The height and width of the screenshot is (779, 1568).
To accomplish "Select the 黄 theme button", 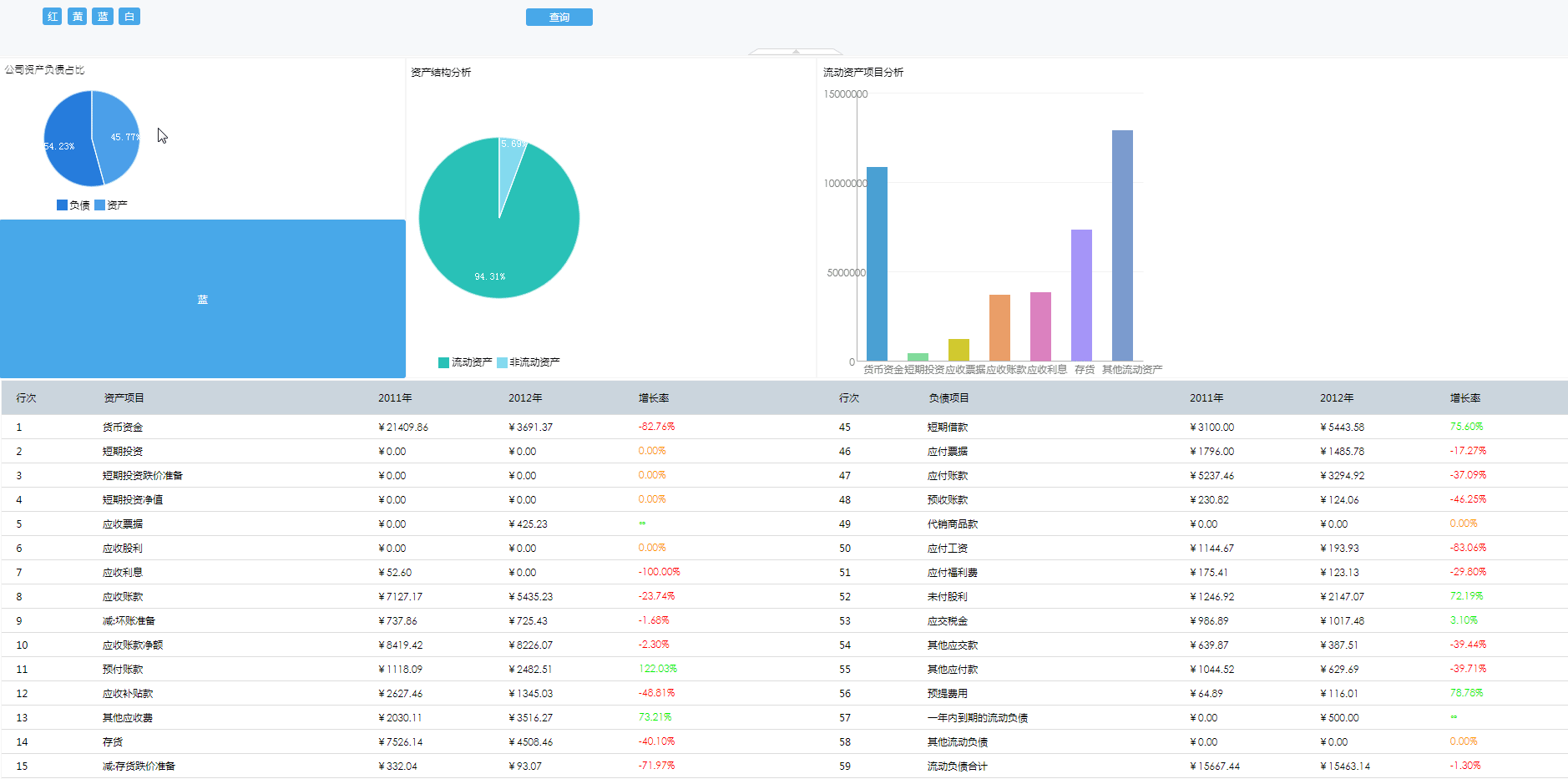I will pyautogui.click(x=78, y=17).
